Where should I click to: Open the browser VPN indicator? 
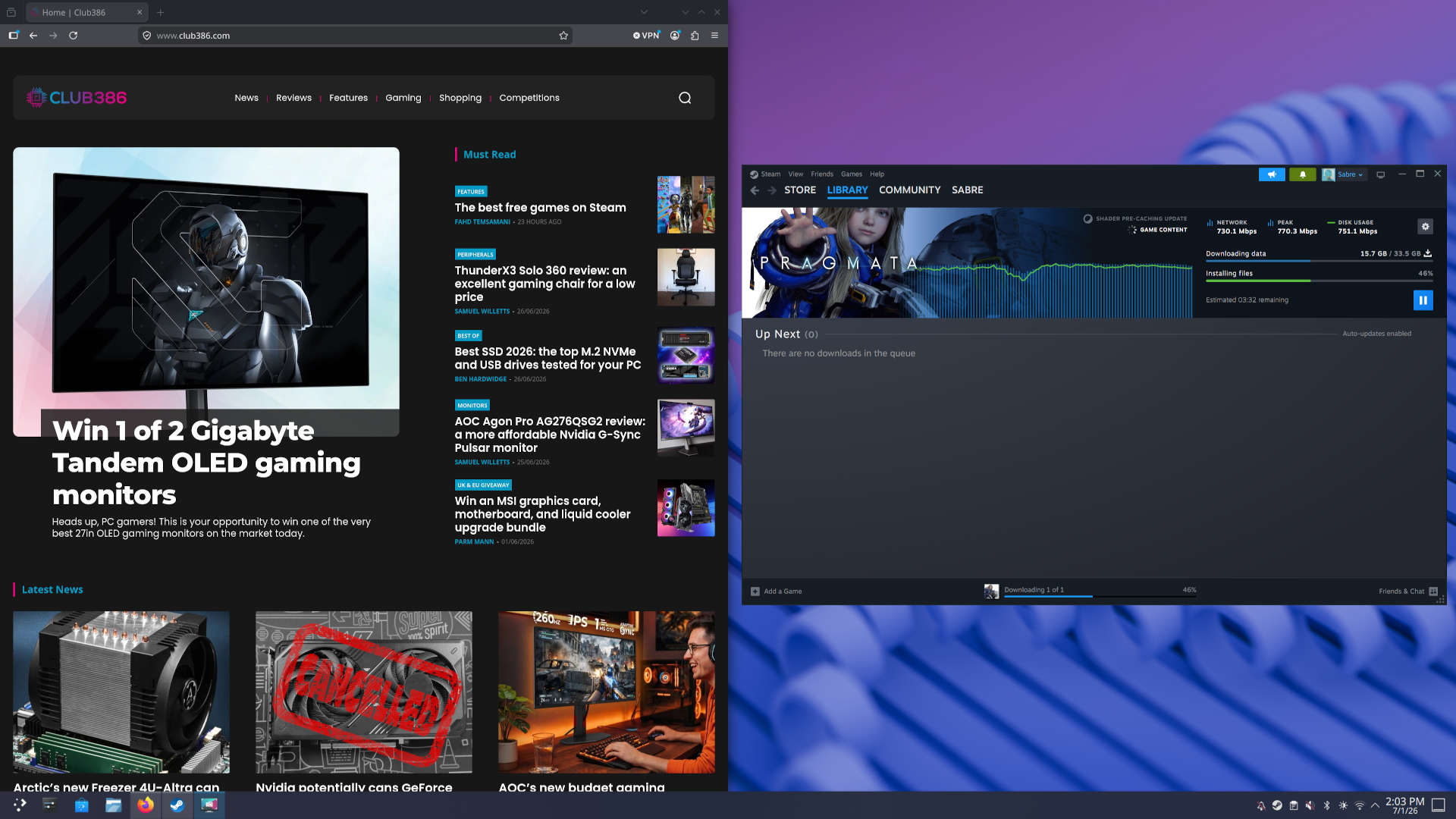tap(647, 36)
